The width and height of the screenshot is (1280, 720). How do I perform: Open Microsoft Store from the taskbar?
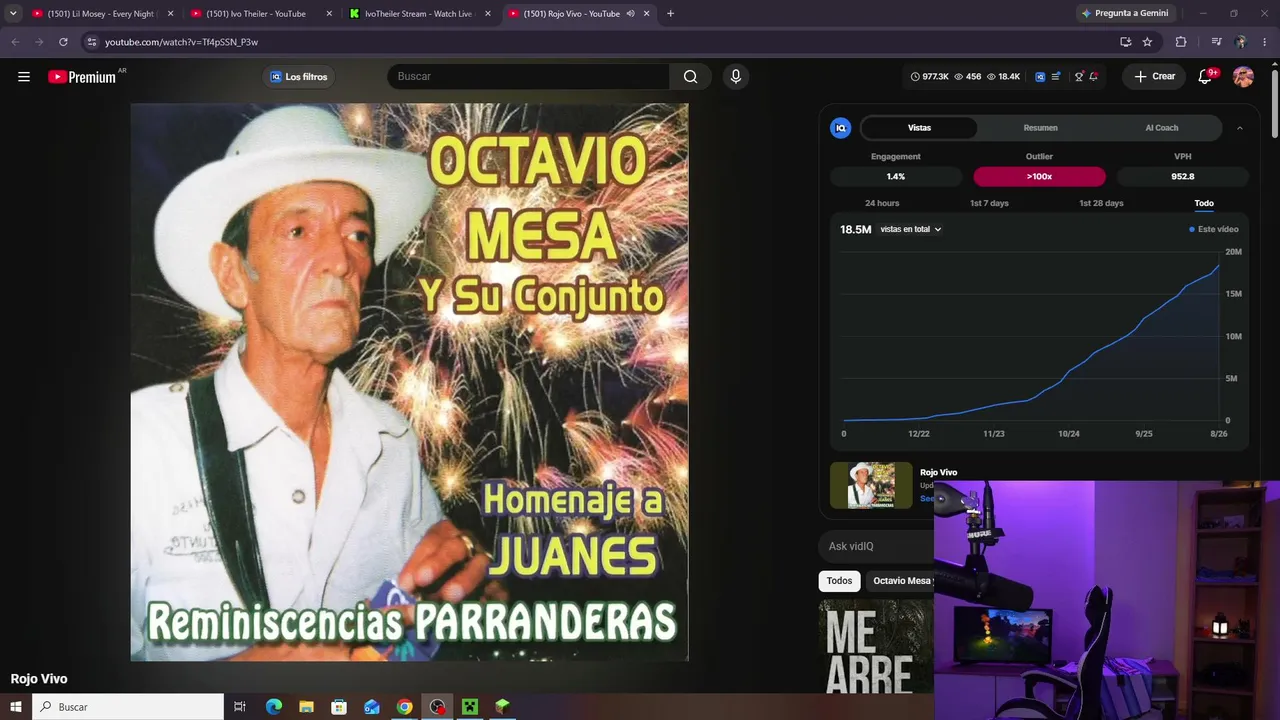[339, 707]
